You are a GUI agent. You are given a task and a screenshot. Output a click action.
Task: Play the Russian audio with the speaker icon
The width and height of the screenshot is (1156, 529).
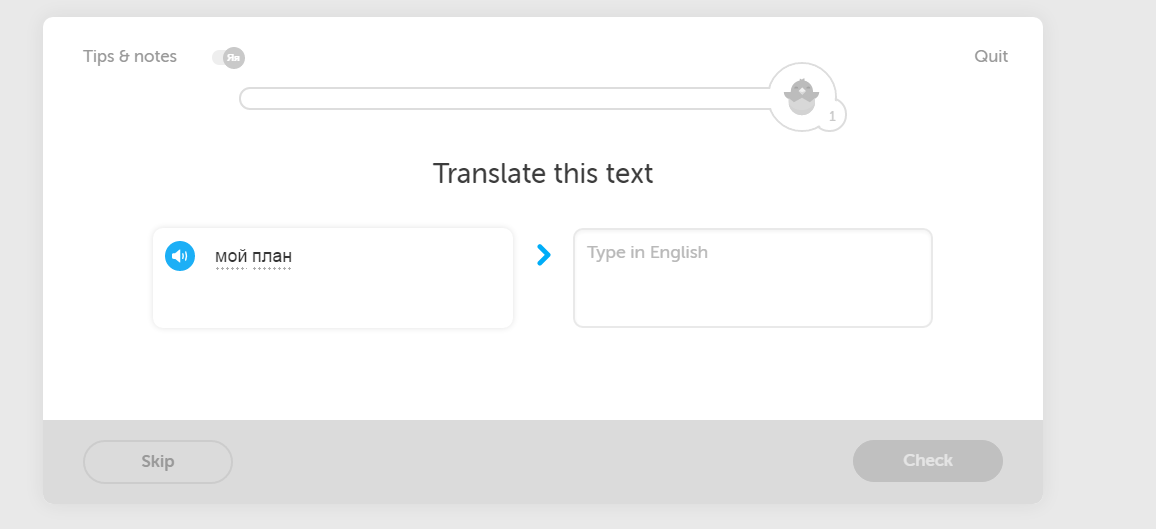(x=180, y=257)
